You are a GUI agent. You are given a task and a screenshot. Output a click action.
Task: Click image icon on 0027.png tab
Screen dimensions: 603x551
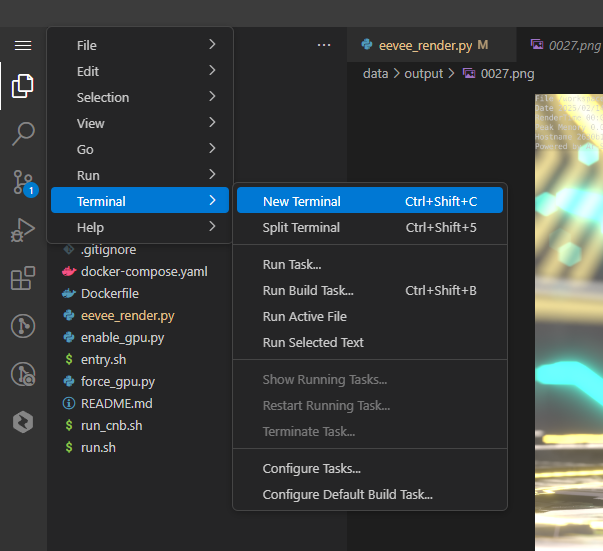[537, 45]
